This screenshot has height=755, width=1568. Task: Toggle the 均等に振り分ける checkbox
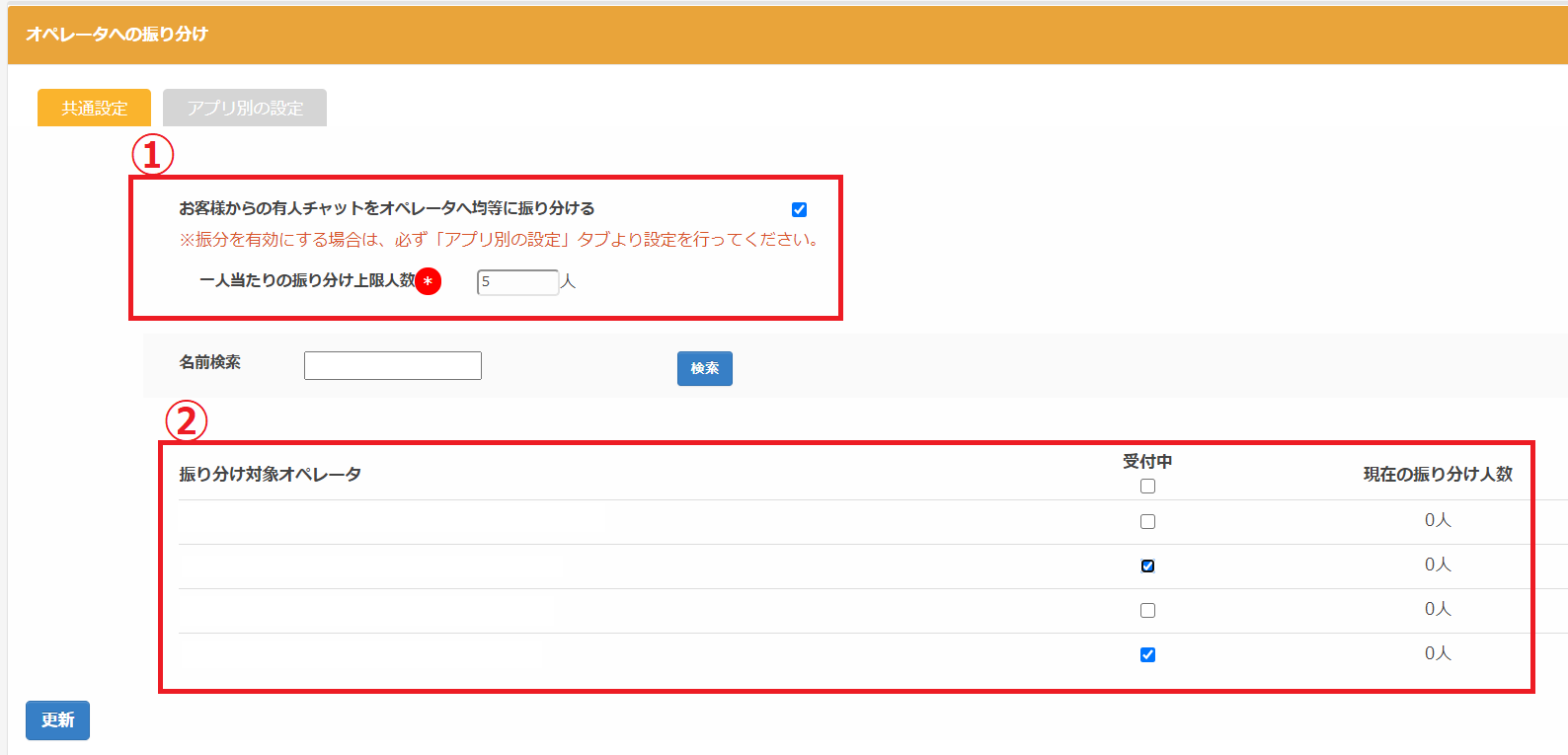799,209
